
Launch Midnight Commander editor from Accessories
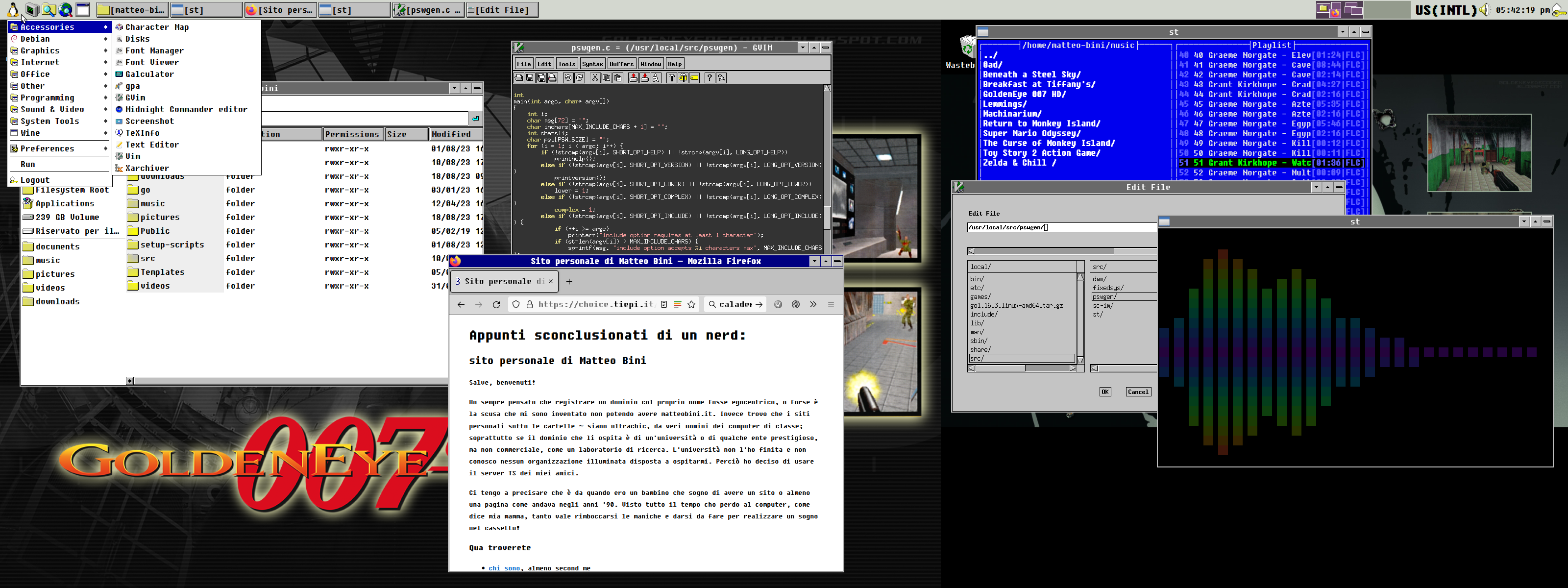click(186, 110)
